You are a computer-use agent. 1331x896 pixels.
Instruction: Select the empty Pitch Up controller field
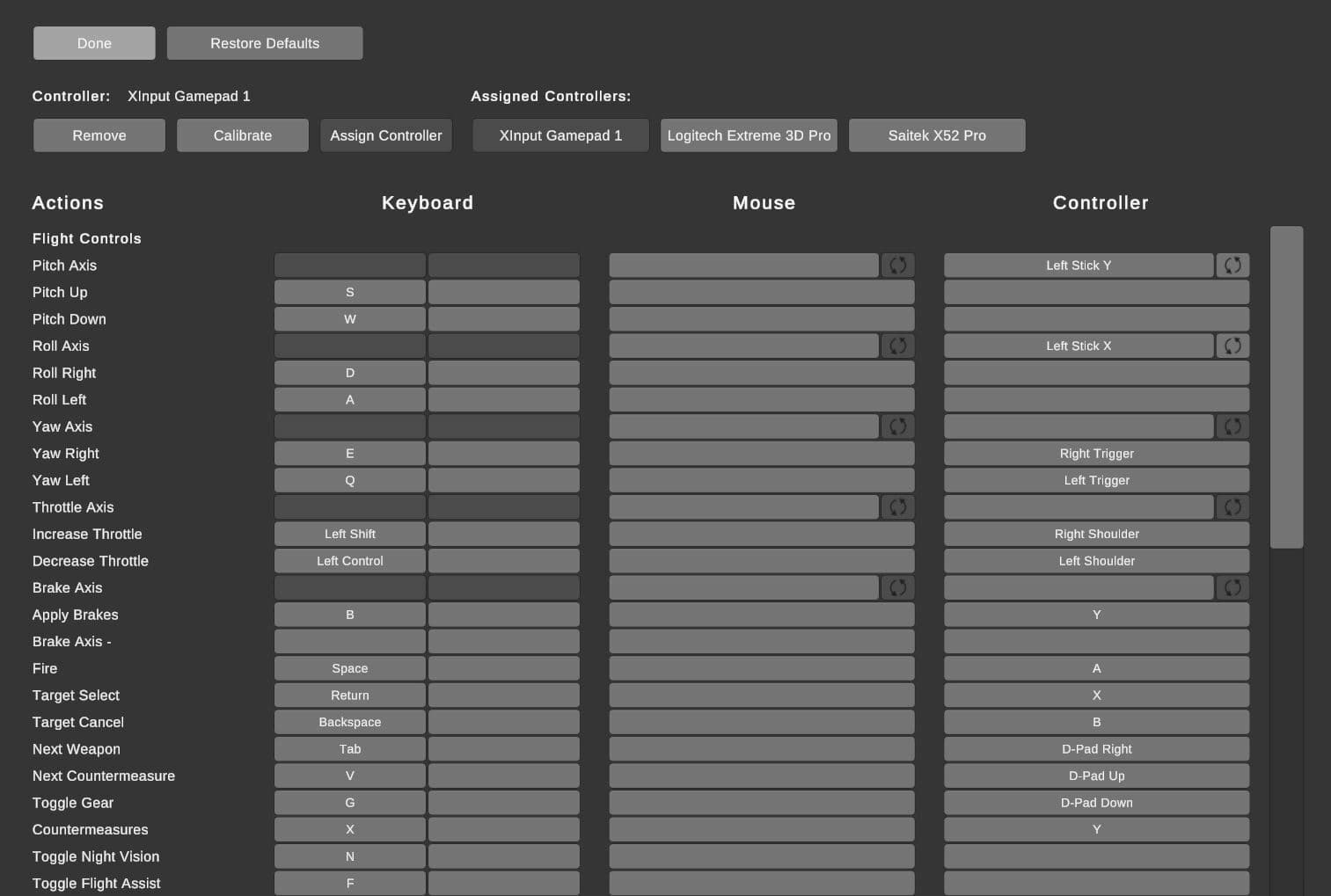pyautogui.click(x=1097, y=292)
